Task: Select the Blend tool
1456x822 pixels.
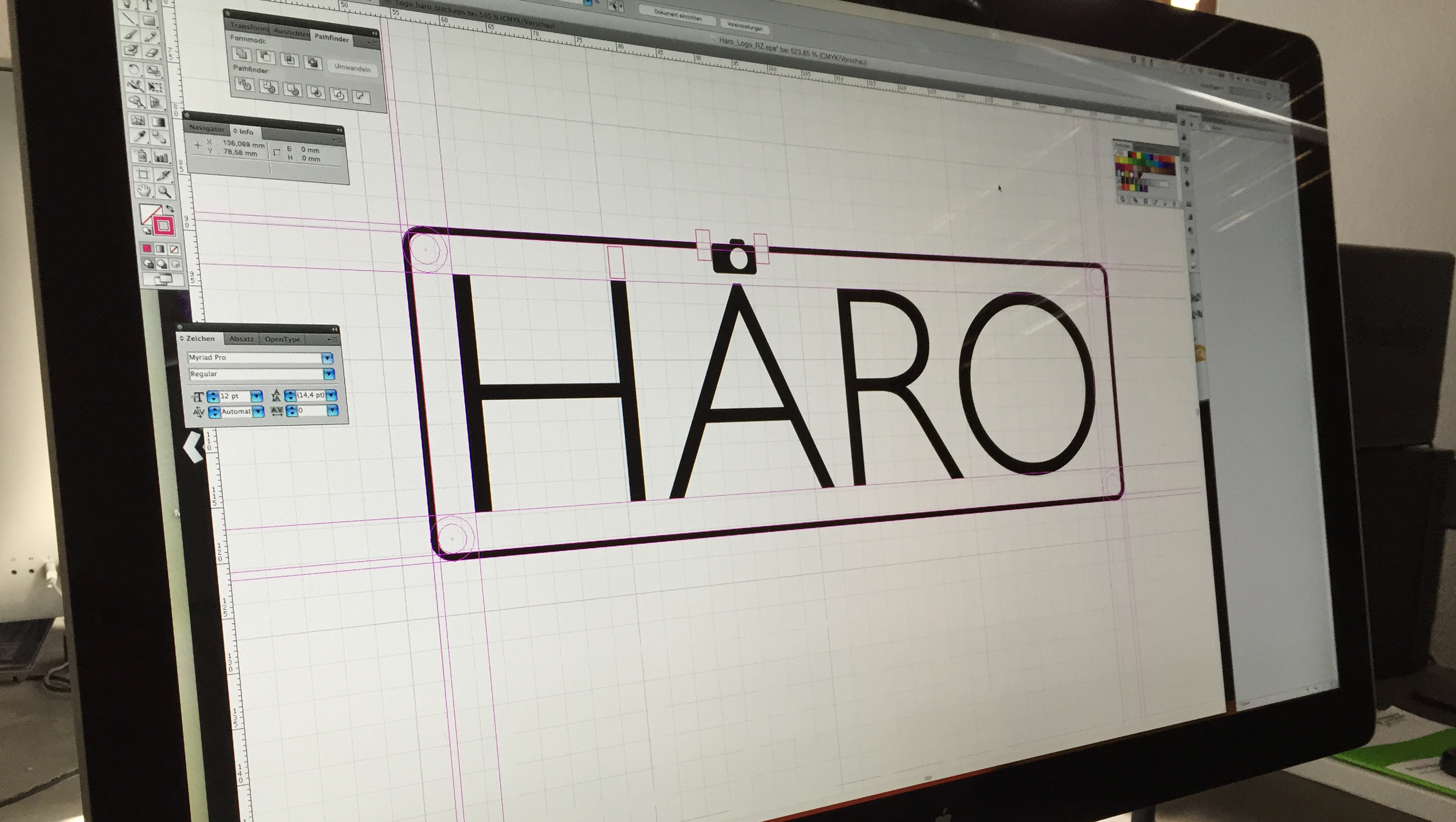Action: tap(160, 138)
